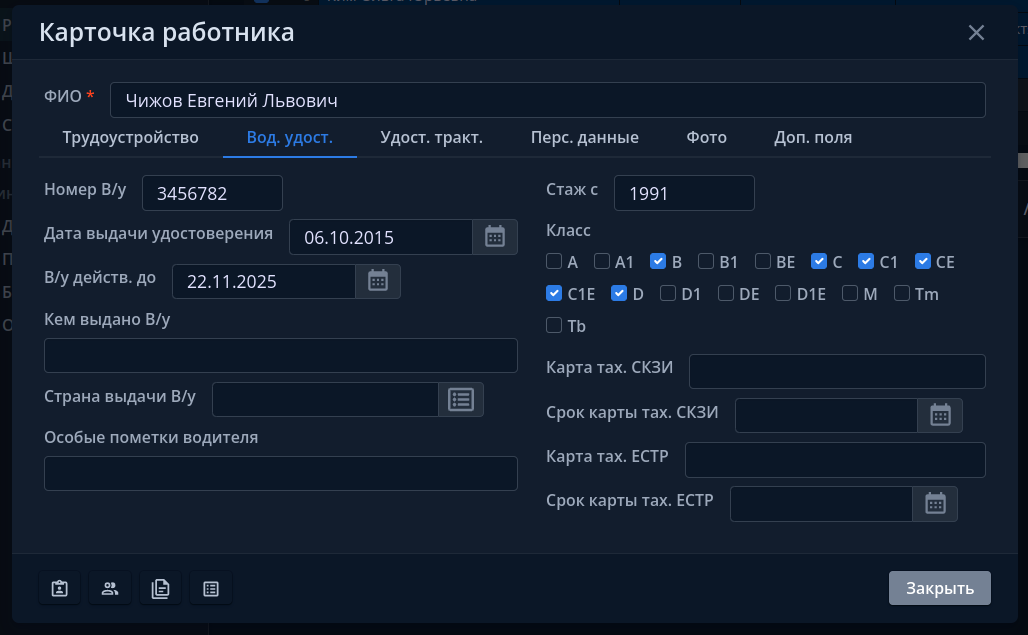Uncheck the B license class checkbox
This screenshot has width=1028, height=635.
tap(658, 262)
